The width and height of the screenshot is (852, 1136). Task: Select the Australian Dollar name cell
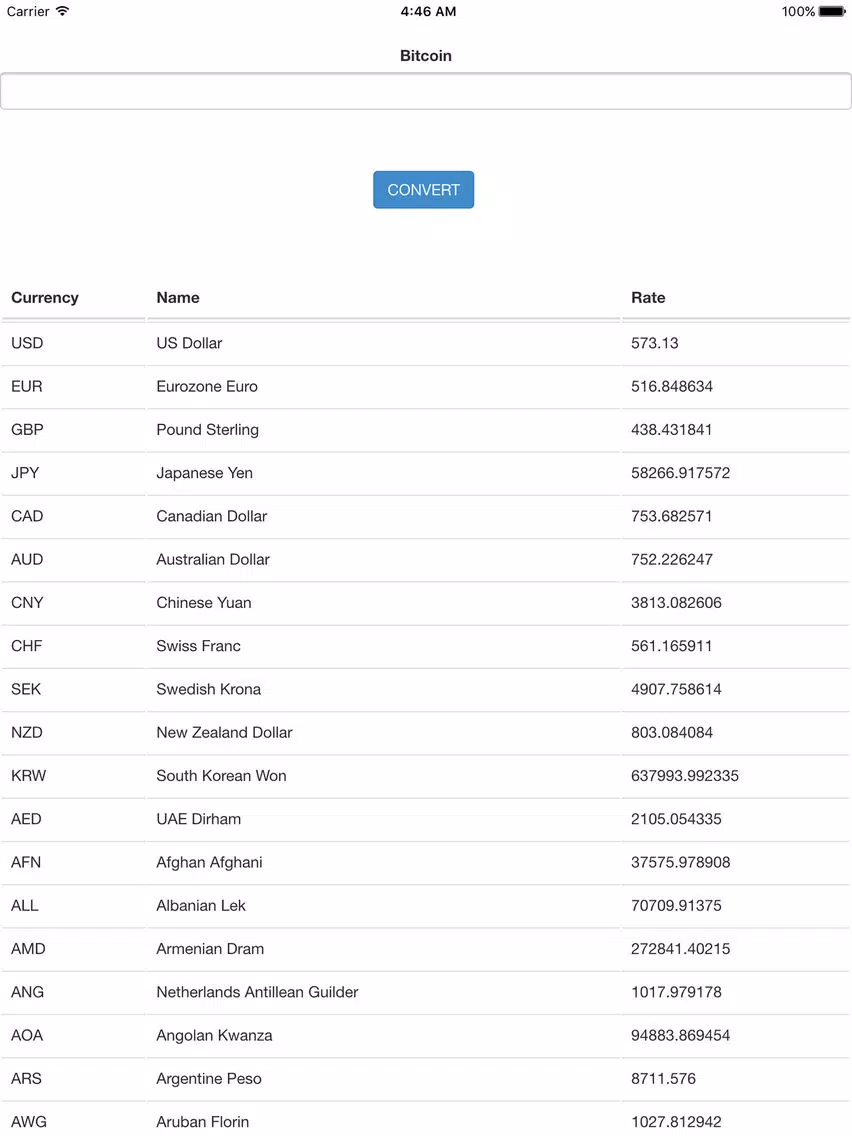pyautogui.click(x=213, y=559)
